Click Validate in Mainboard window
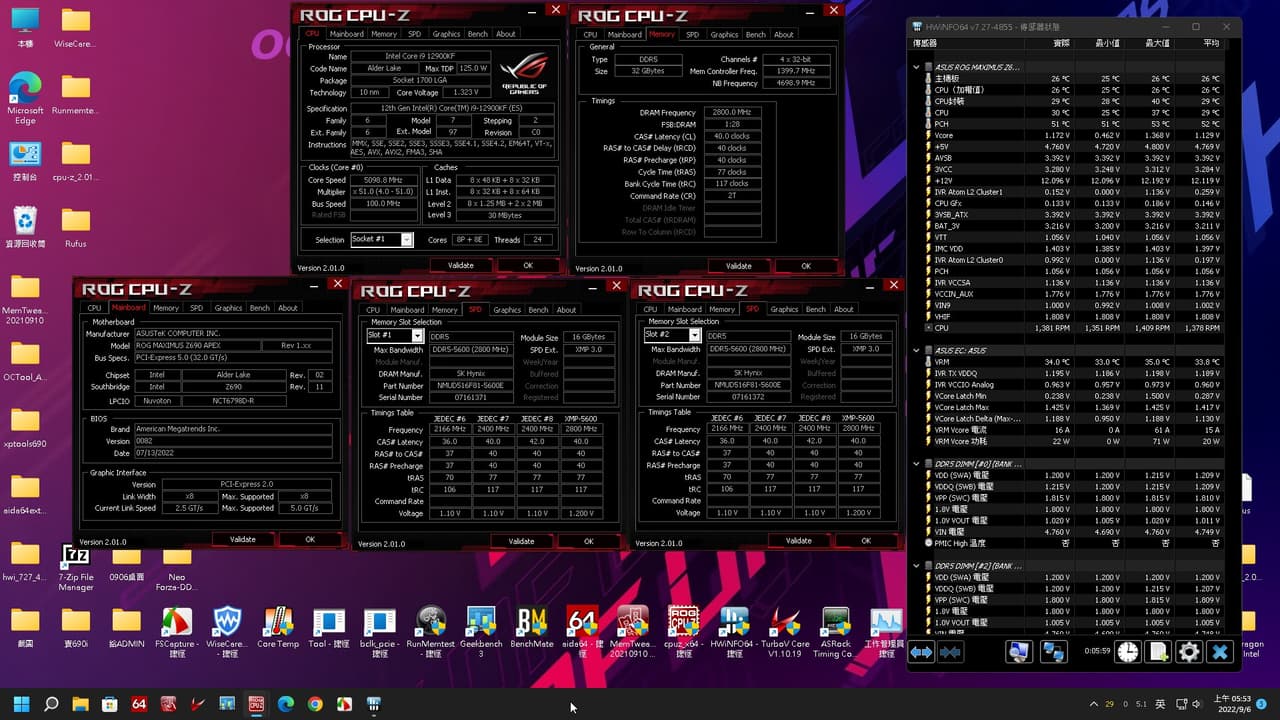Image resolution: width=1280 pixels, height=720 pixels. pyautogui.click(x=243, y=539)
